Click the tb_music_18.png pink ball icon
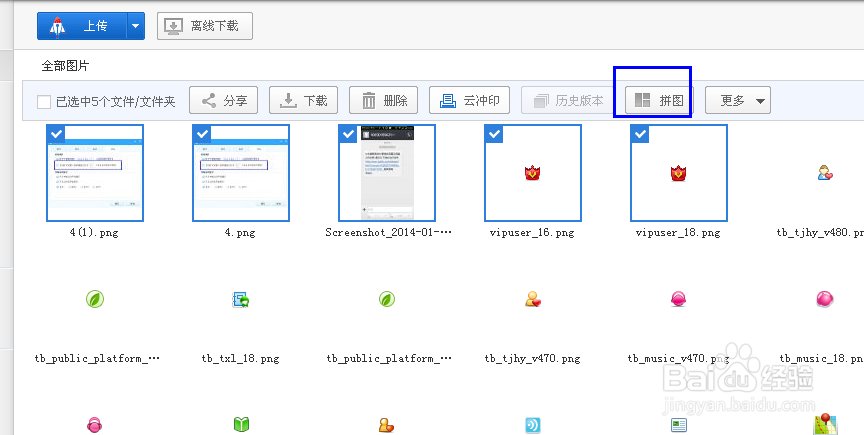This screenshot has width=864, height=435. point(825,299)
